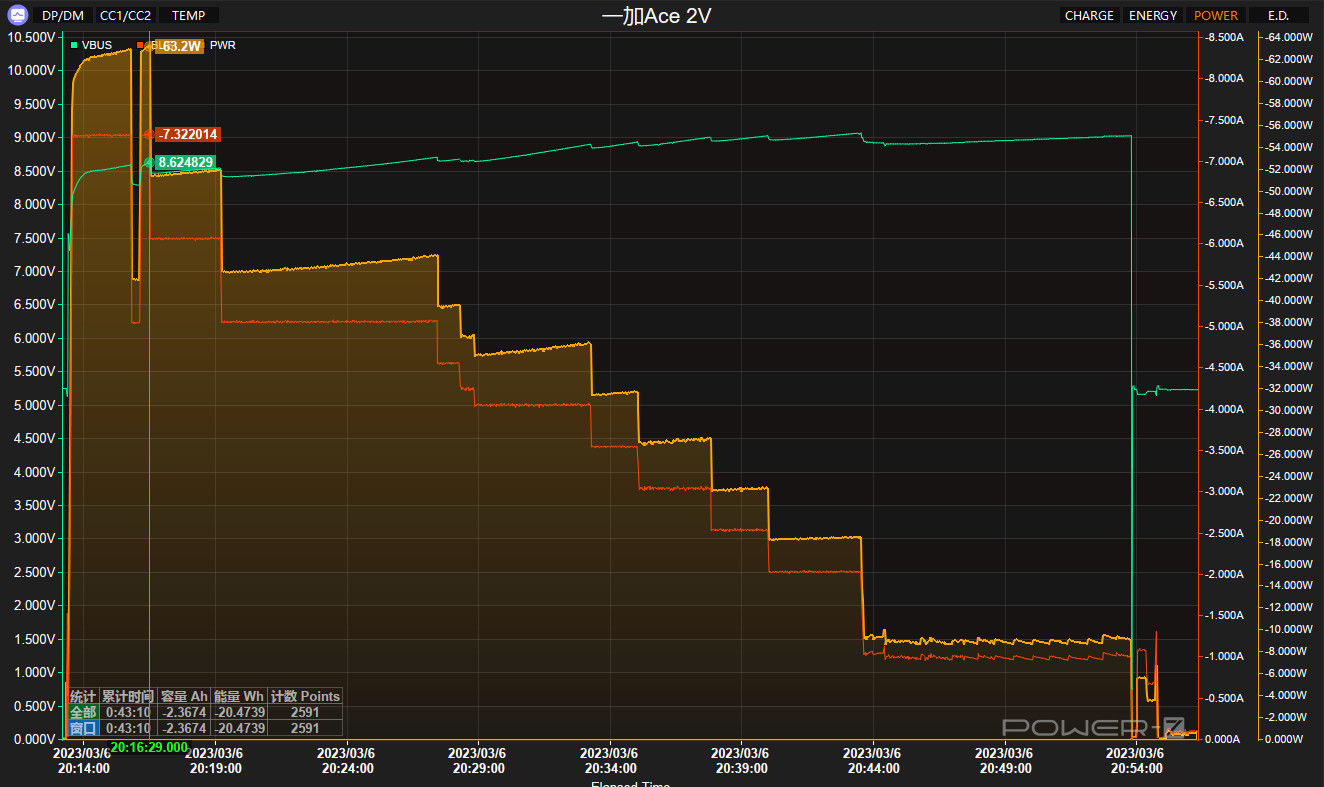Toggle the DP/DM channel button
Screen dimensions: 1324x787
pyautogui.click(x=63, y=15)
